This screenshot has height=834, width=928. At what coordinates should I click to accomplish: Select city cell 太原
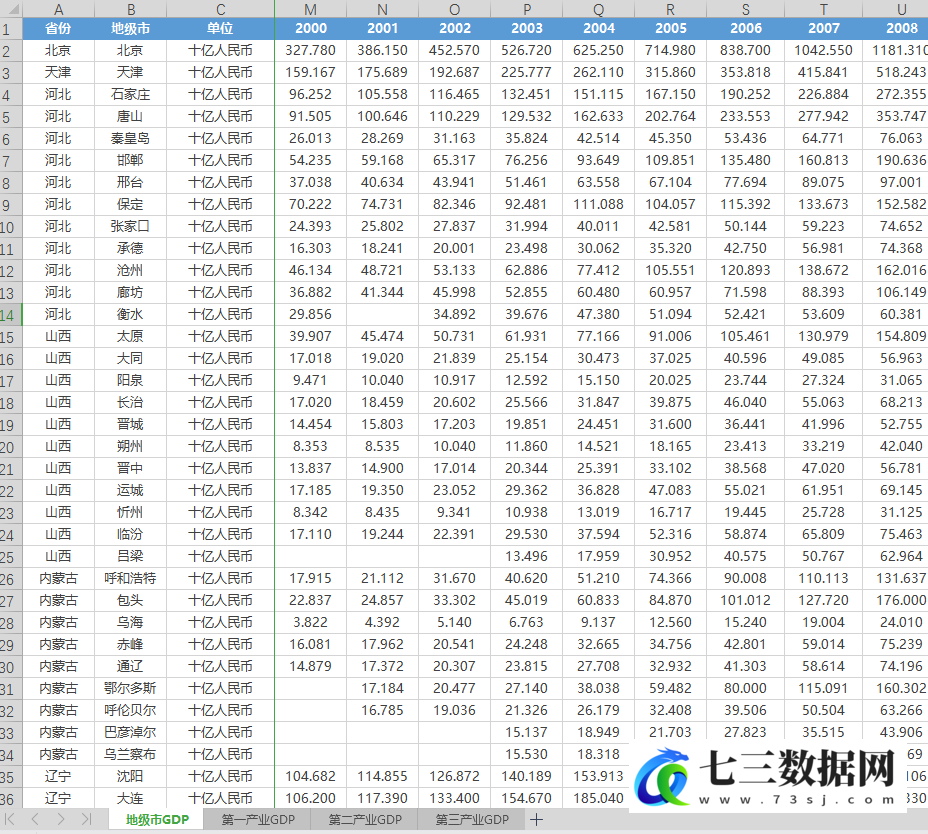coord(131,337)
